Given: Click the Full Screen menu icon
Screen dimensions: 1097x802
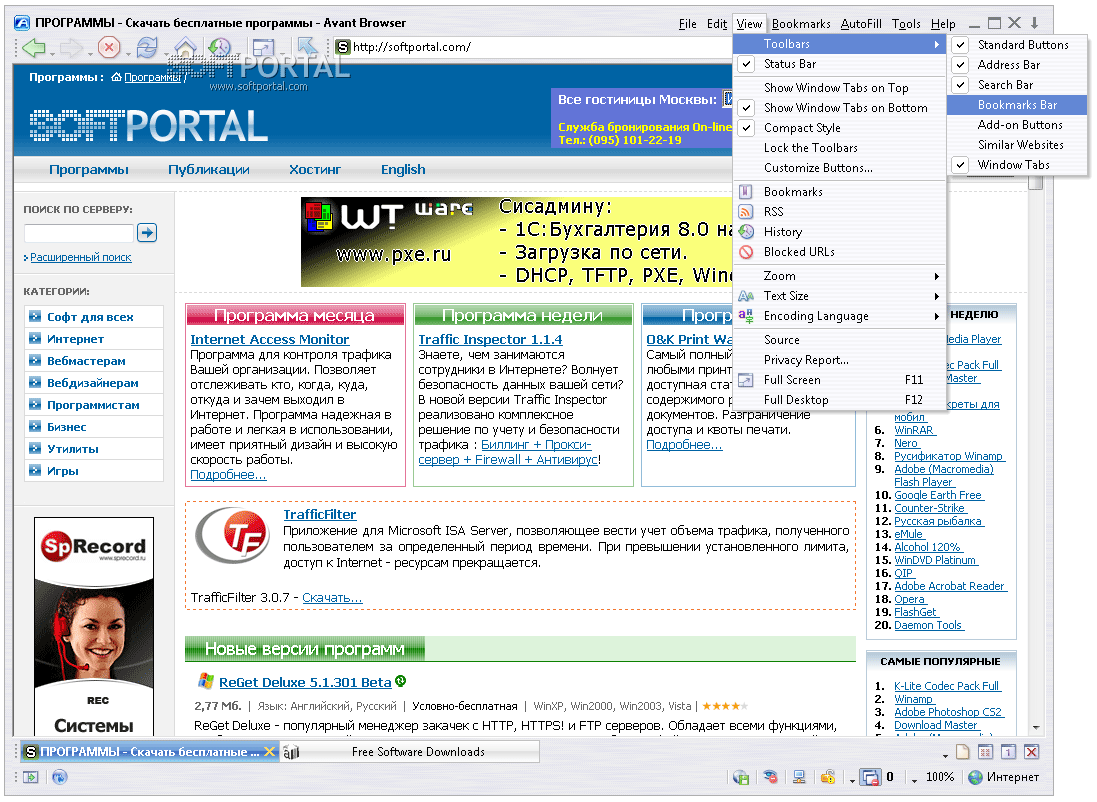Looking at the screenshot, I should [x=746, y=379].
